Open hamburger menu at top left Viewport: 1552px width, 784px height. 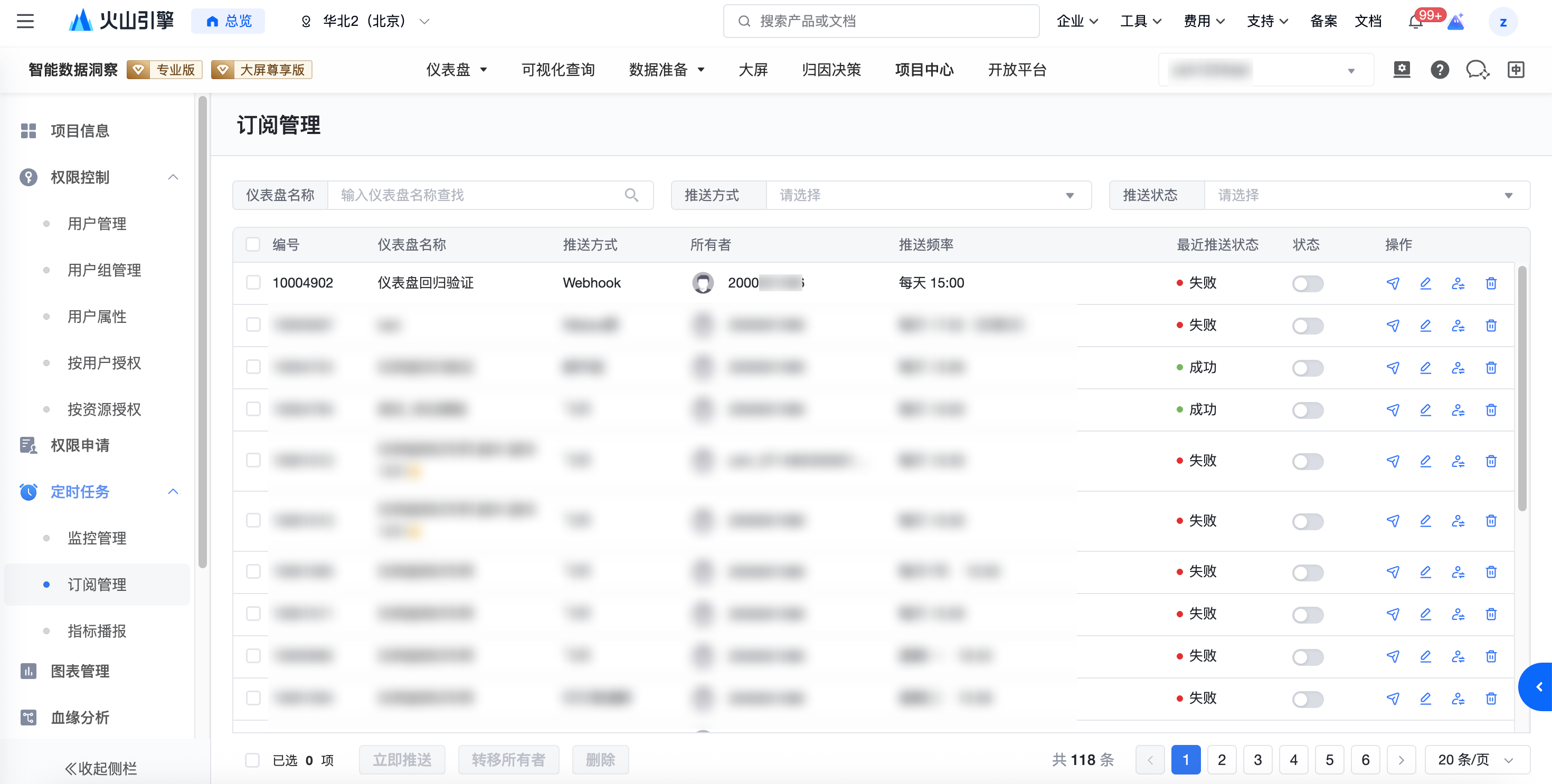click(25, 22)
